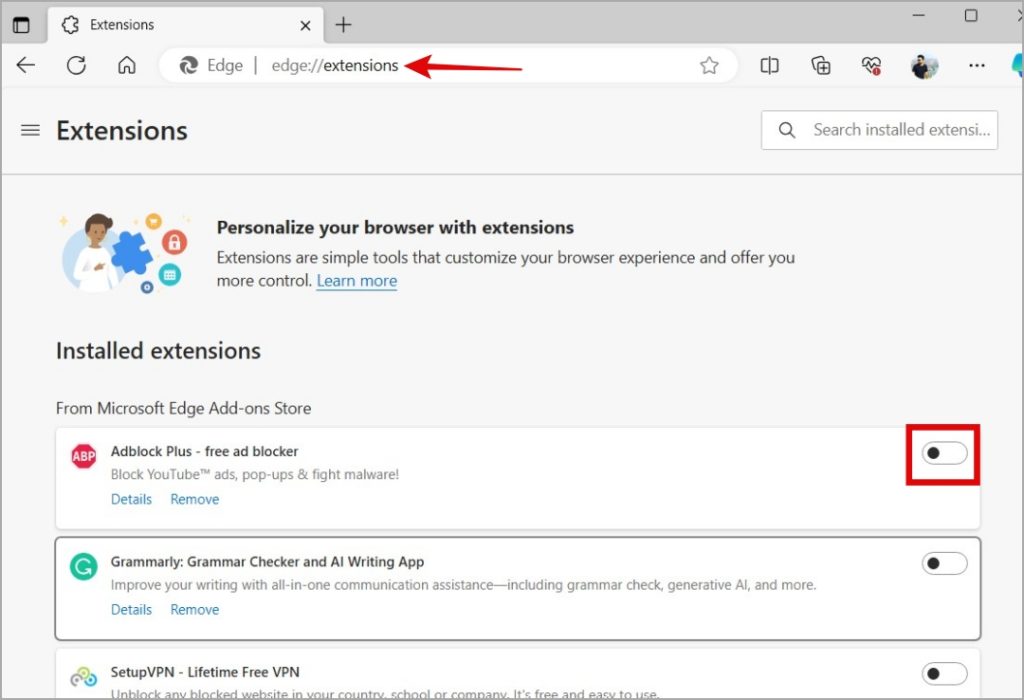The width and height of the screenshot is (1024, 700).
Task: Open a new tab with plus
Action: [x=343, y=25]
